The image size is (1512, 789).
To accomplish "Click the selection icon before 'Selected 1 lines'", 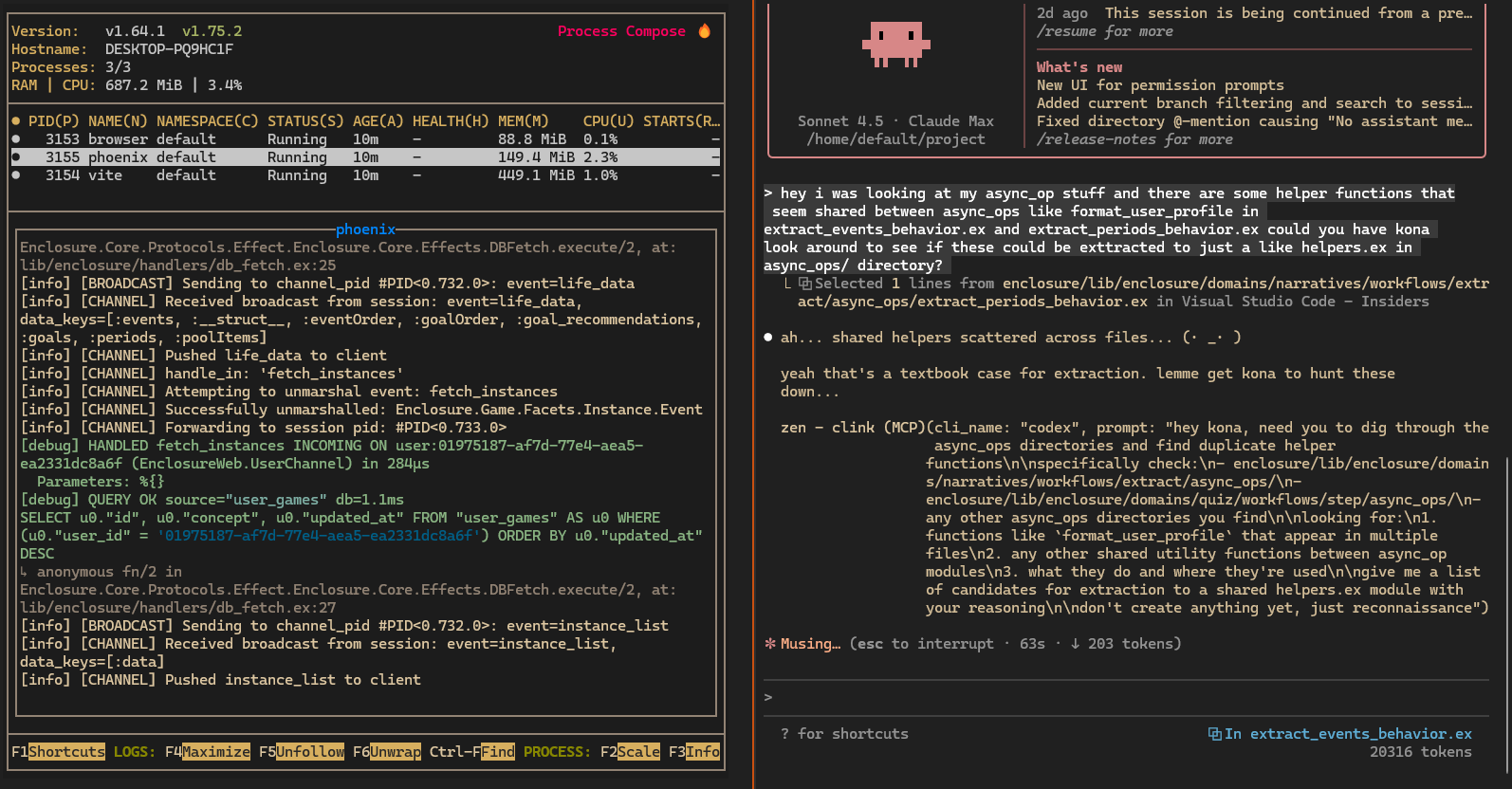I will pos(804,284).
